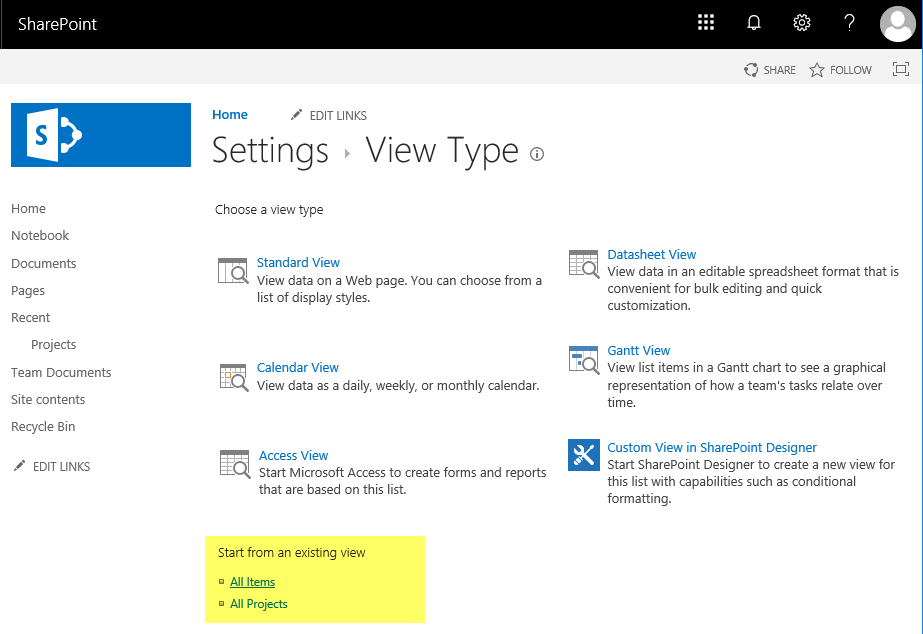Screen dimensions: 923x634
Task: Click EDIT LINKS in the left sidebar
Action: (61, 467)
